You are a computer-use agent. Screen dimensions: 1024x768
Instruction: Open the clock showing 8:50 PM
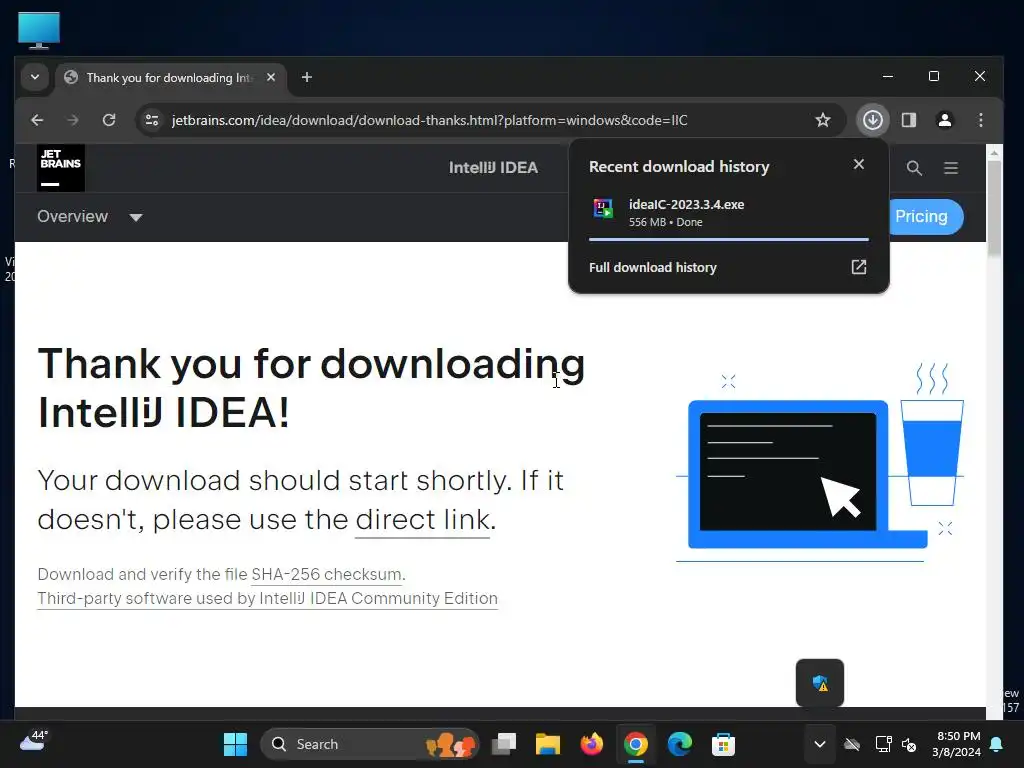click(957, 744)
